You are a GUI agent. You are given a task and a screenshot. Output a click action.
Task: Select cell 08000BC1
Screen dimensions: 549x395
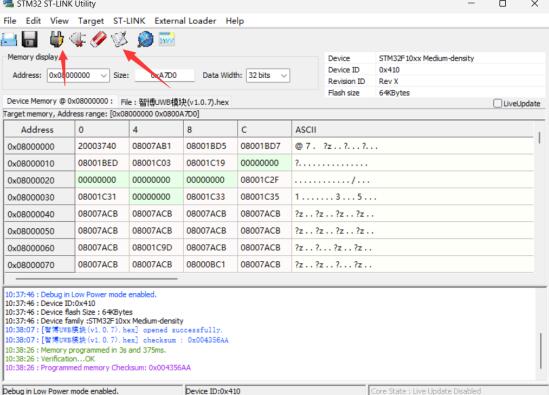point(210,264)
